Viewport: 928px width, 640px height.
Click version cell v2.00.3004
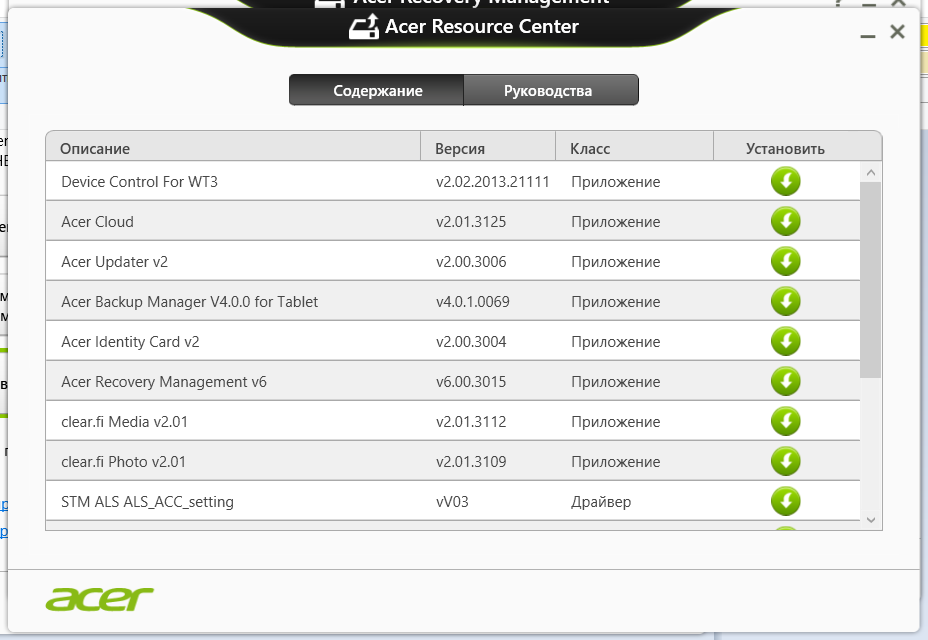point(471,342)
